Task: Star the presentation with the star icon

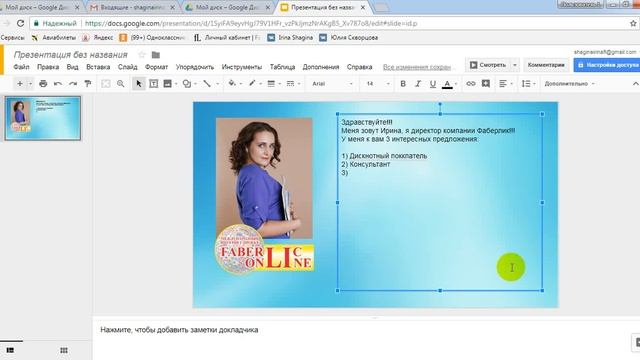Action: (x=142, y=55)
